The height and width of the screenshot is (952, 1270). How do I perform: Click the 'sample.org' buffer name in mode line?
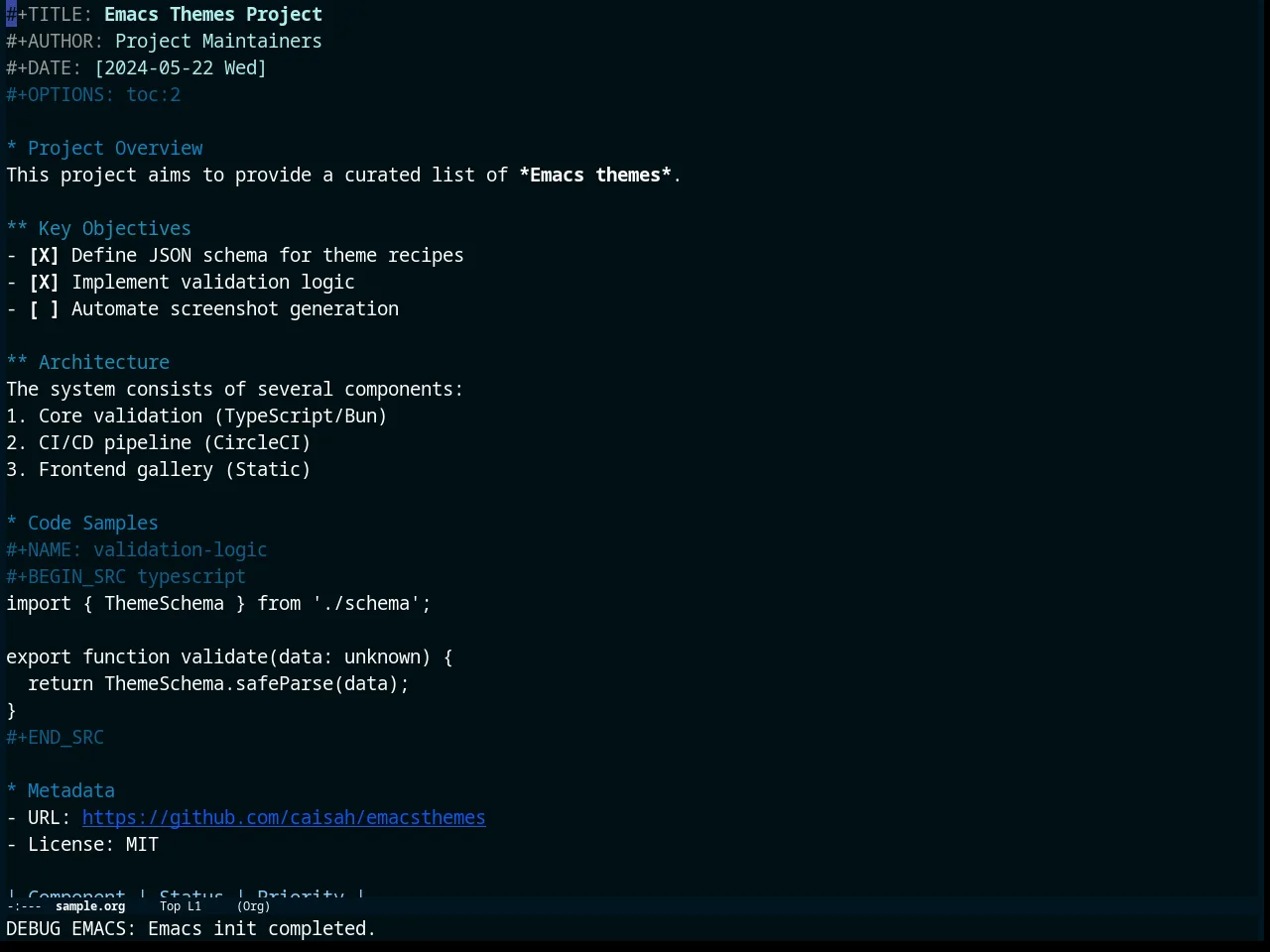click(x=90, y=906)
